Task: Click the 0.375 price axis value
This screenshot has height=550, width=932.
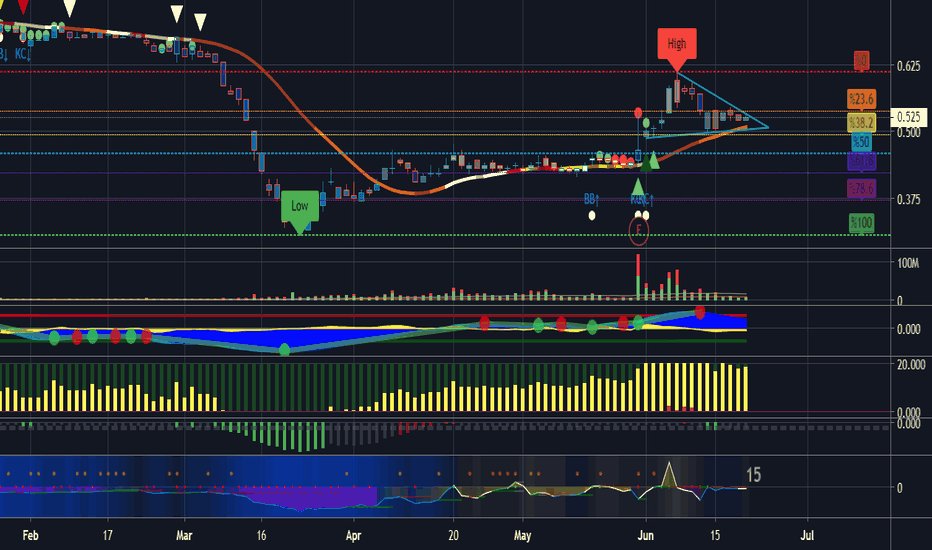Action: [x=908, y=199]
